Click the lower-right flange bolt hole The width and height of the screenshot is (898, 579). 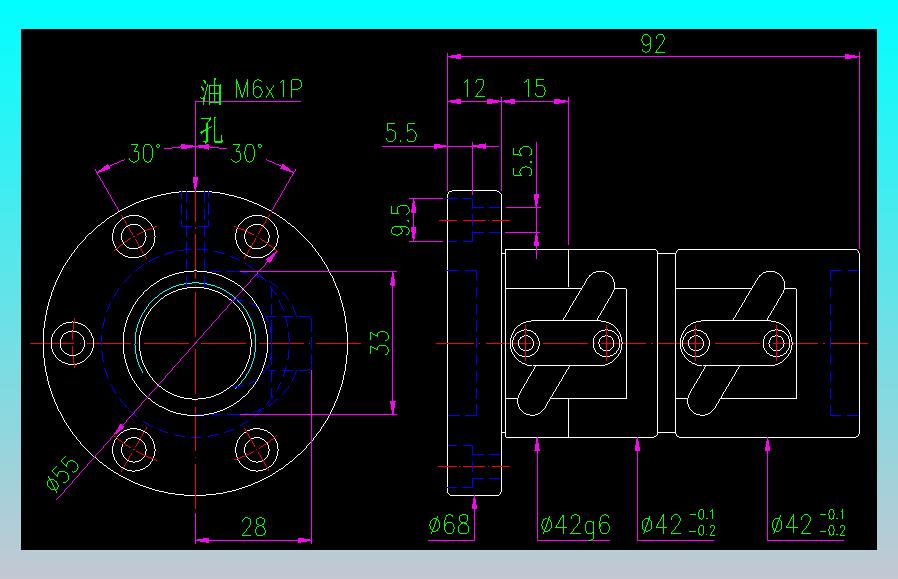coord(257,450)
